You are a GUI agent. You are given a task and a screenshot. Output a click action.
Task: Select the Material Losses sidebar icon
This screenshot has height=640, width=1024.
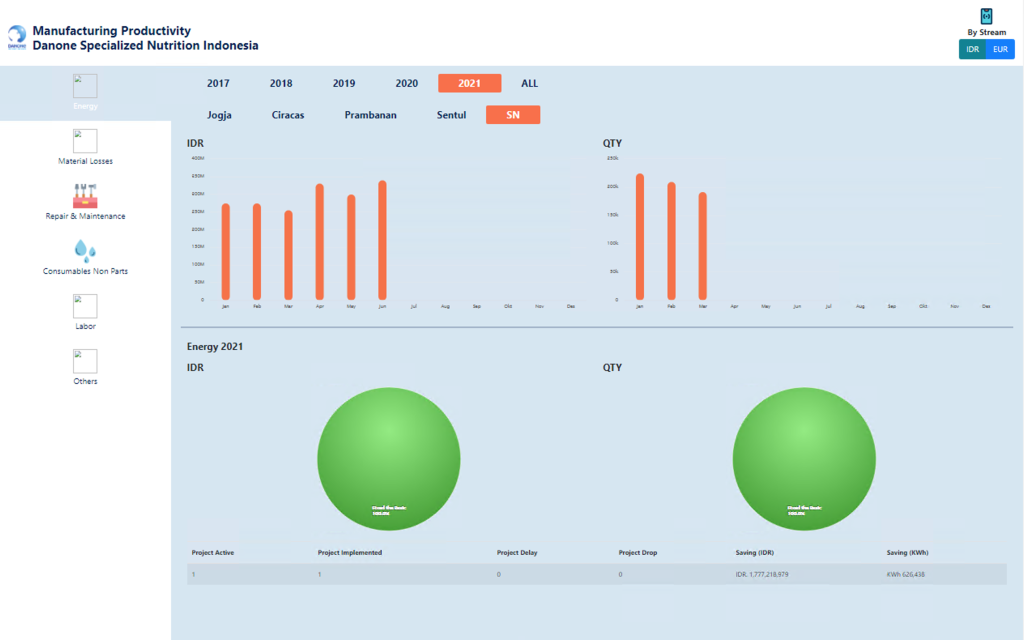pos(85,141)
